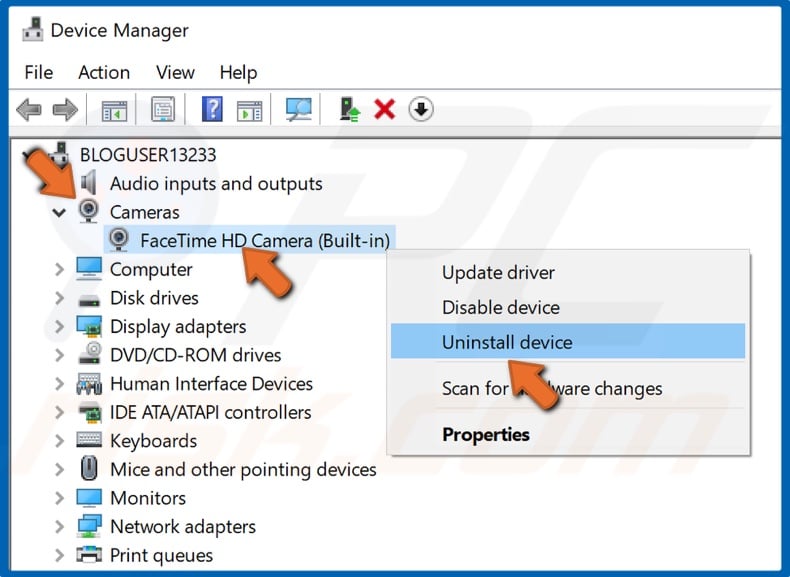
Task: Select the Cameras category label
Action: (x=145, y=212)
